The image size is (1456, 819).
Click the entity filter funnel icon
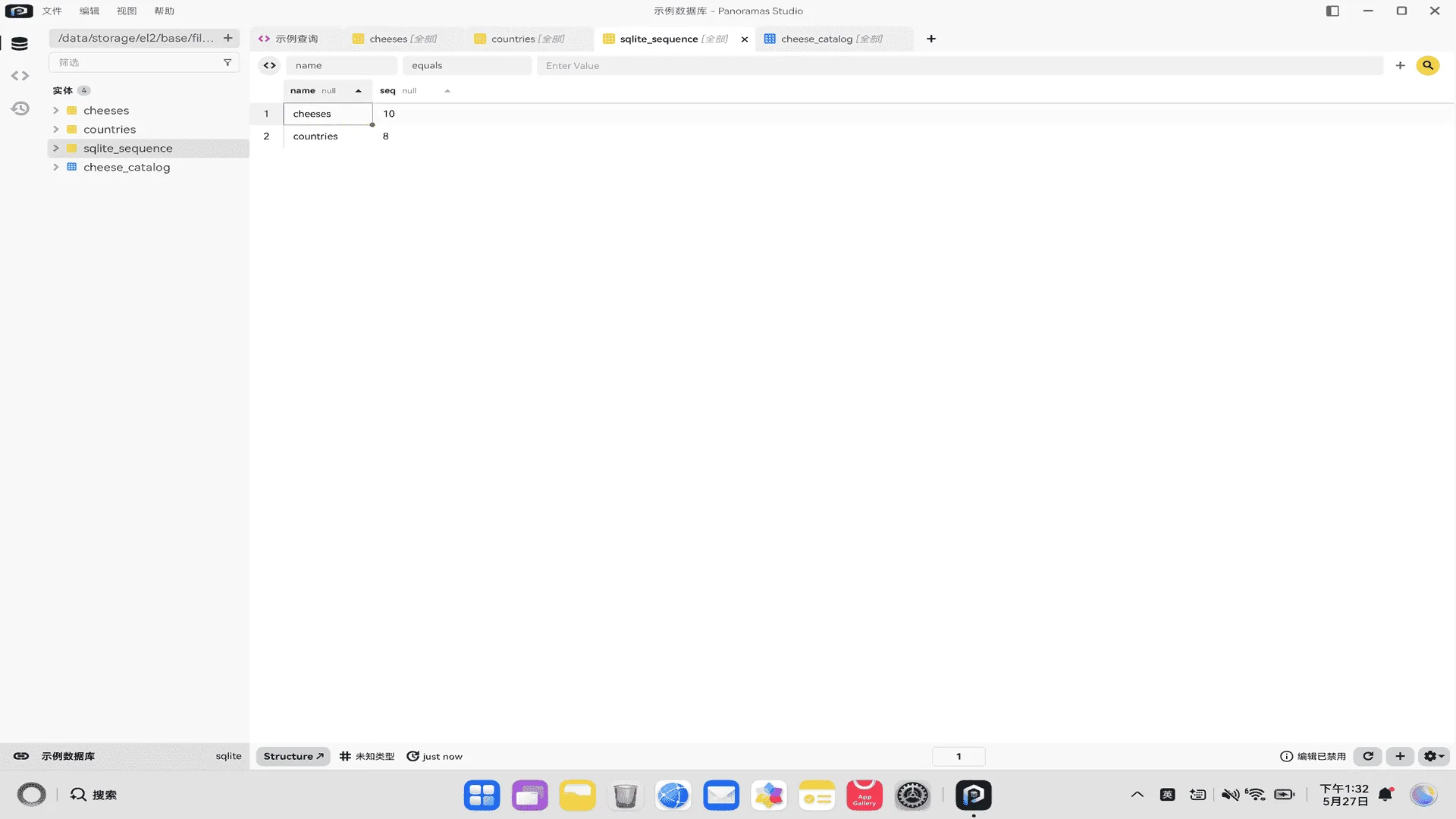(x=227, y=62)
